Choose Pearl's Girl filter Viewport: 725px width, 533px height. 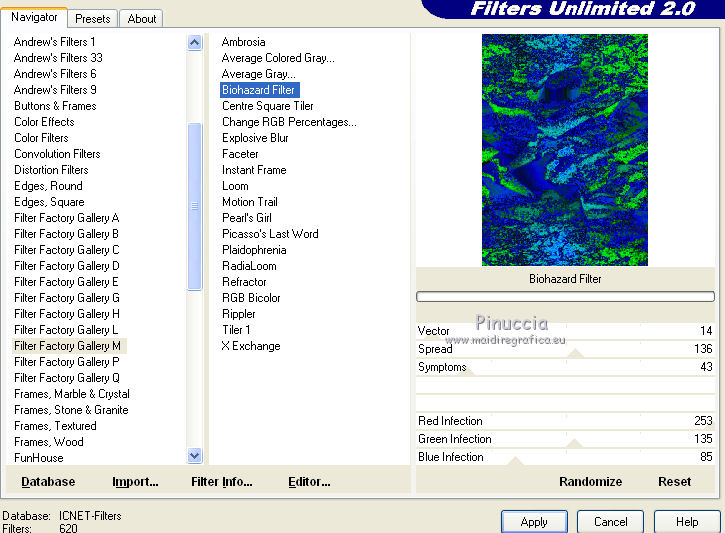click(x=246, y=218)
